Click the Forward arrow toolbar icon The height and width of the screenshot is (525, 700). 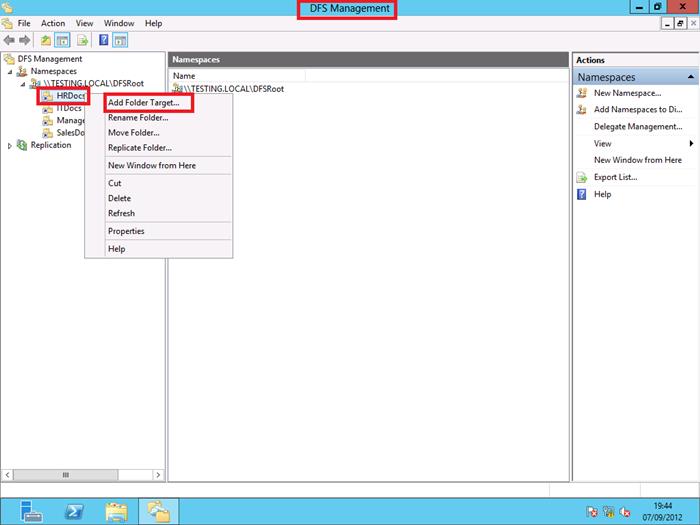point(25,41)
